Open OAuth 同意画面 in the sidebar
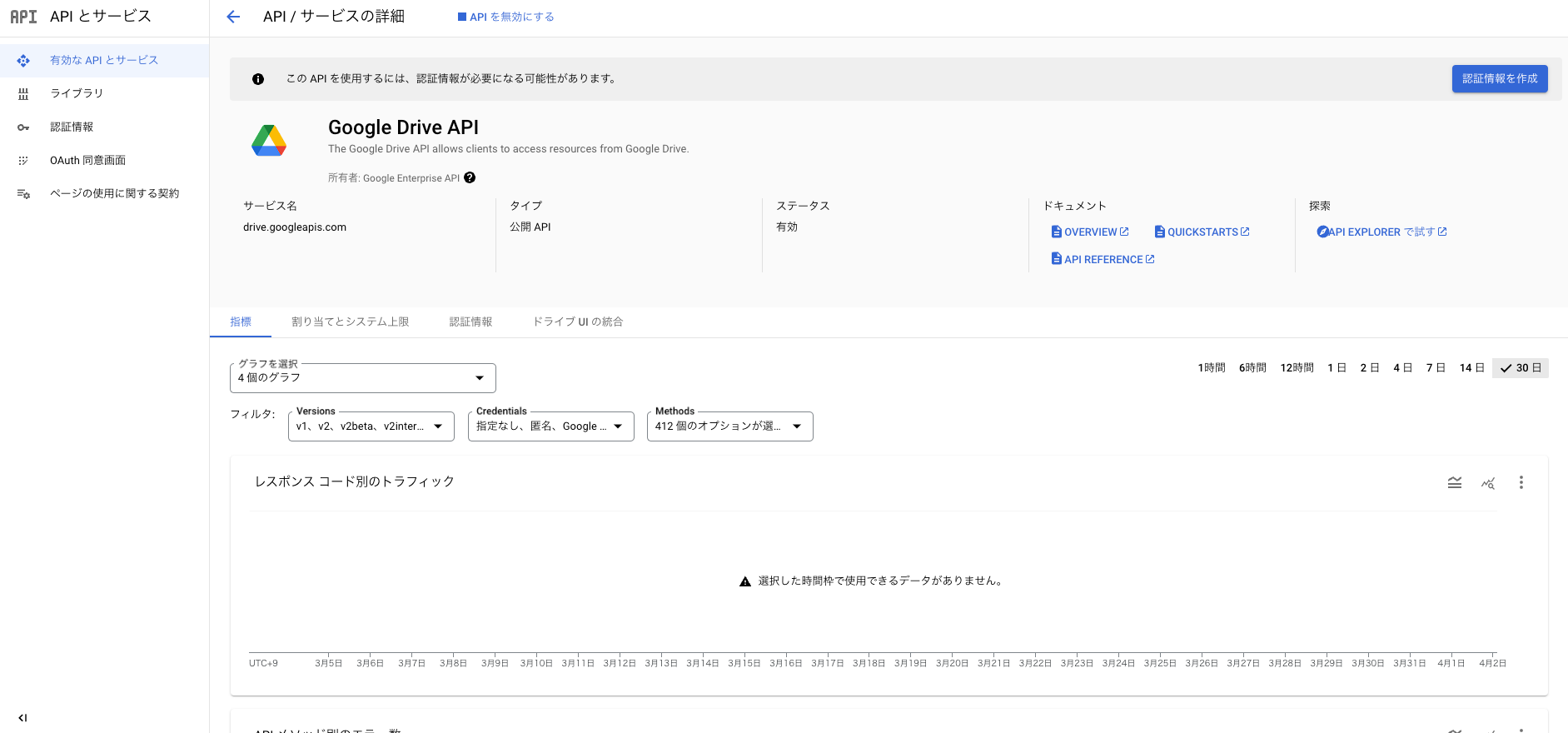Screen dimensions: 1568x733 (x=104, y=160)
